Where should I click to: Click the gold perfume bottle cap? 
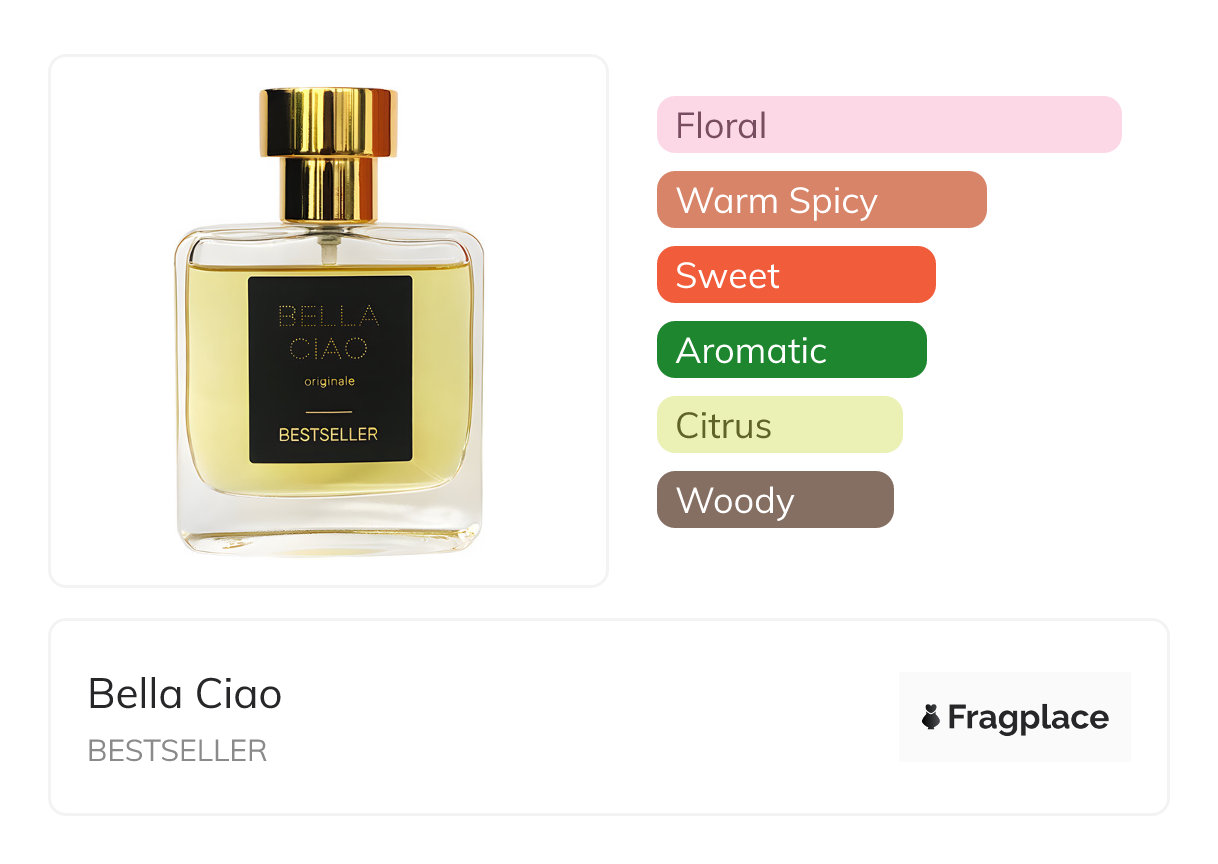pyautogui.click(x=329, y=155)
